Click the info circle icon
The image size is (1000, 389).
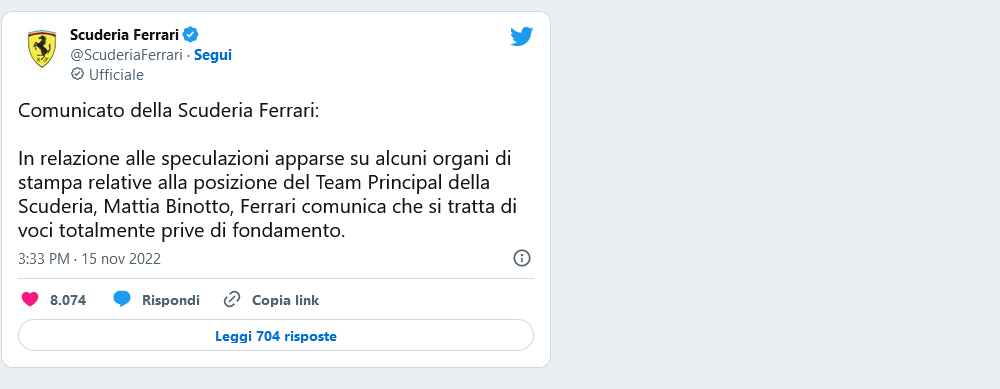click(522, 258)
